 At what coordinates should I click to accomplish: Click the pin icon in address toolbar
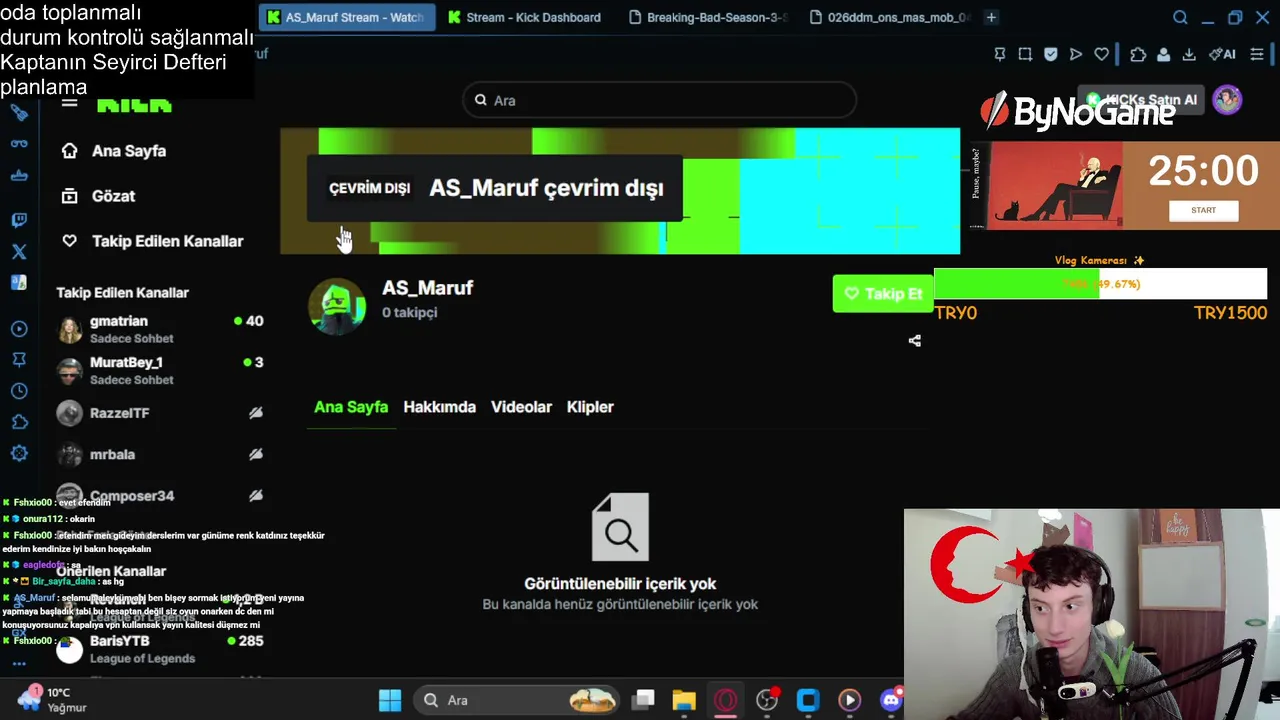coord(999,54)
